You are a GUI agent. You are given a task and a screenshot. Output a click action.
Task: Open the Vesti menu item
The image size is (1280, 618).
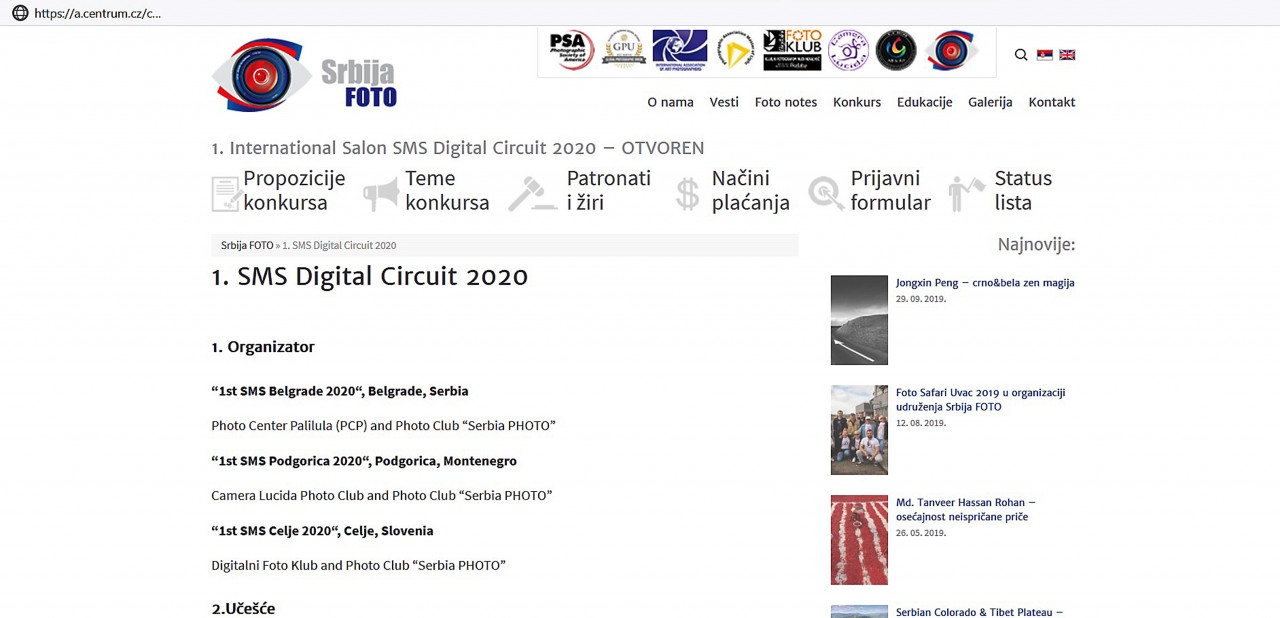(x=724, y=102)
